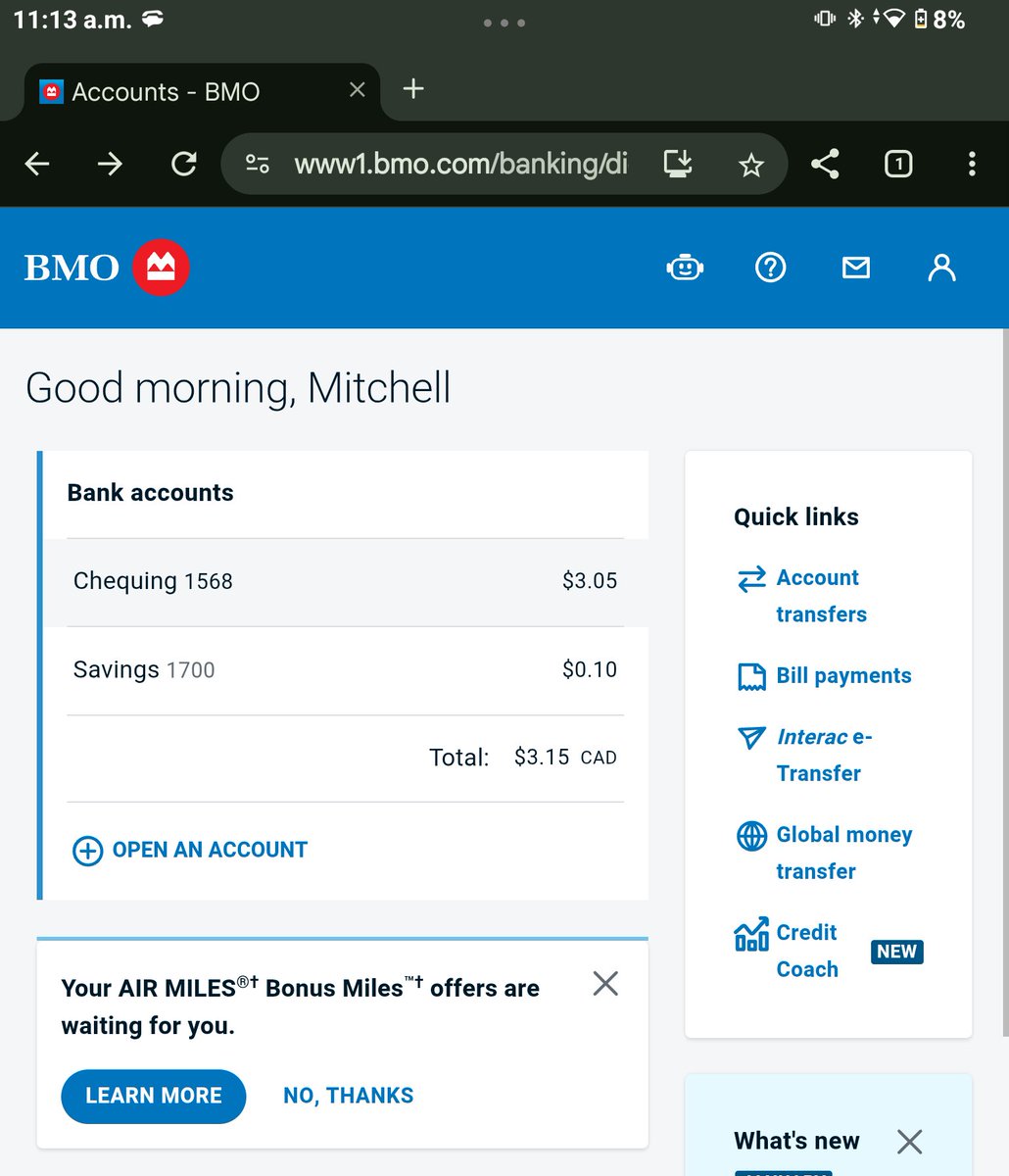Tap the Bluetooth icon in the status bar
Screen dimensions: 1009x1176
[855, 19]
